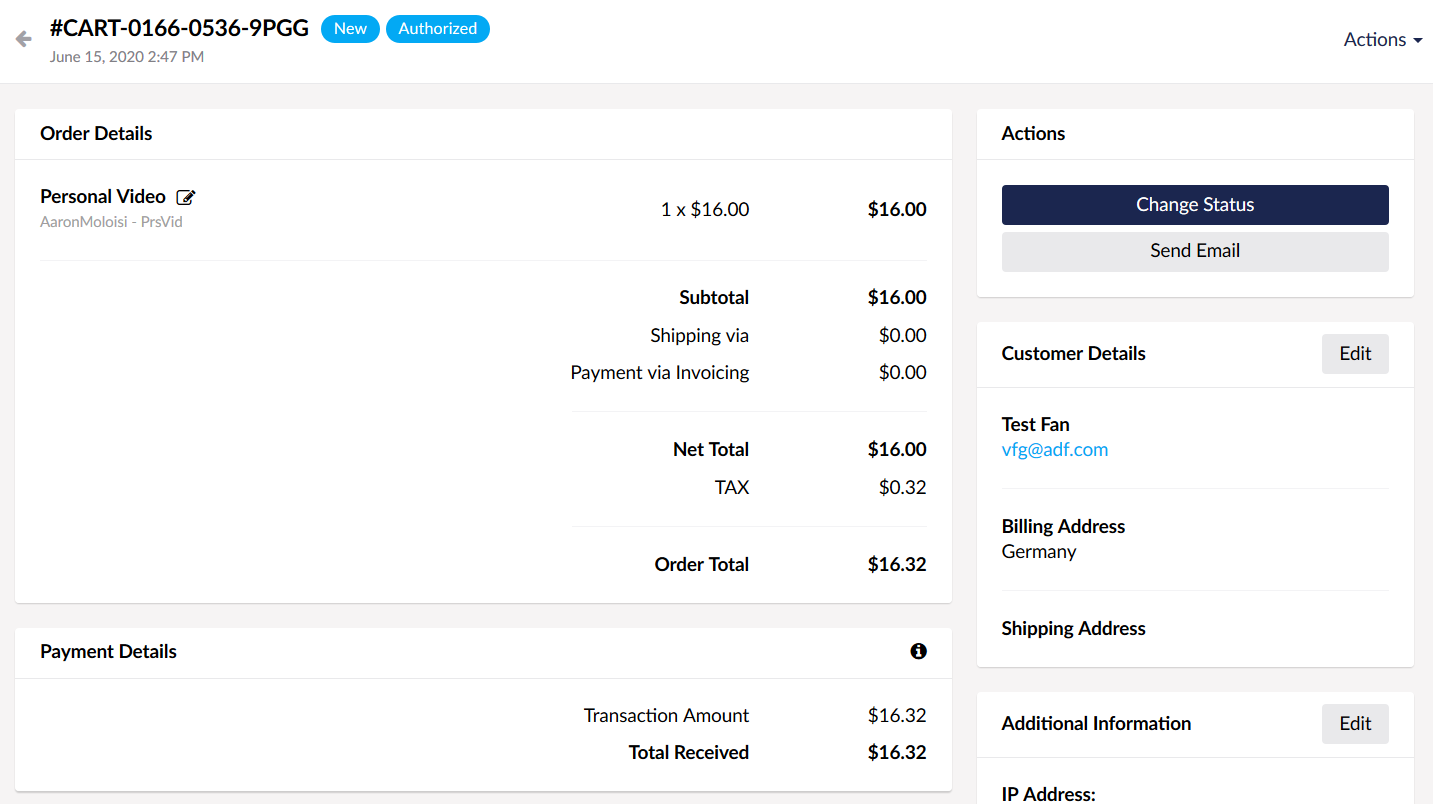
Task: Click the back arrow icon
Action: pos(24,39)
